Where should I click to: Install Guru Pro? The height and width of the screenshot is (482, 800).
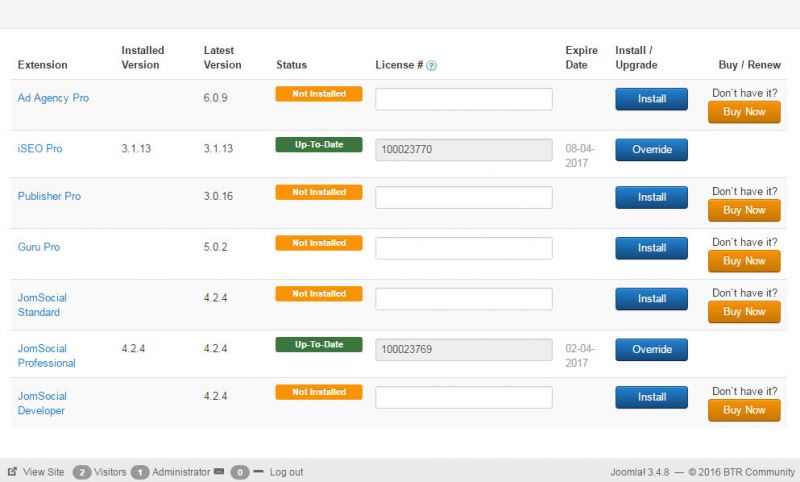click(651, 248)
